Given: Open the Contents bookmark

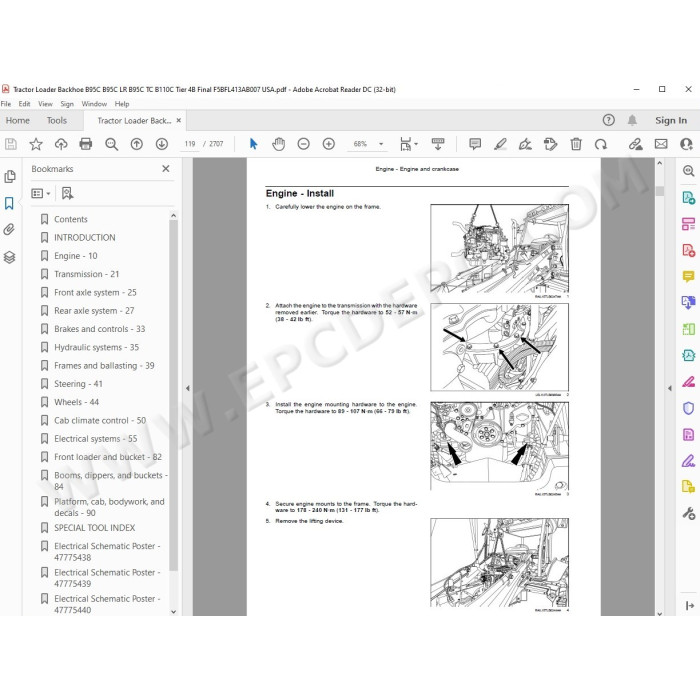Looking at the screenshot, I should 71,219.
